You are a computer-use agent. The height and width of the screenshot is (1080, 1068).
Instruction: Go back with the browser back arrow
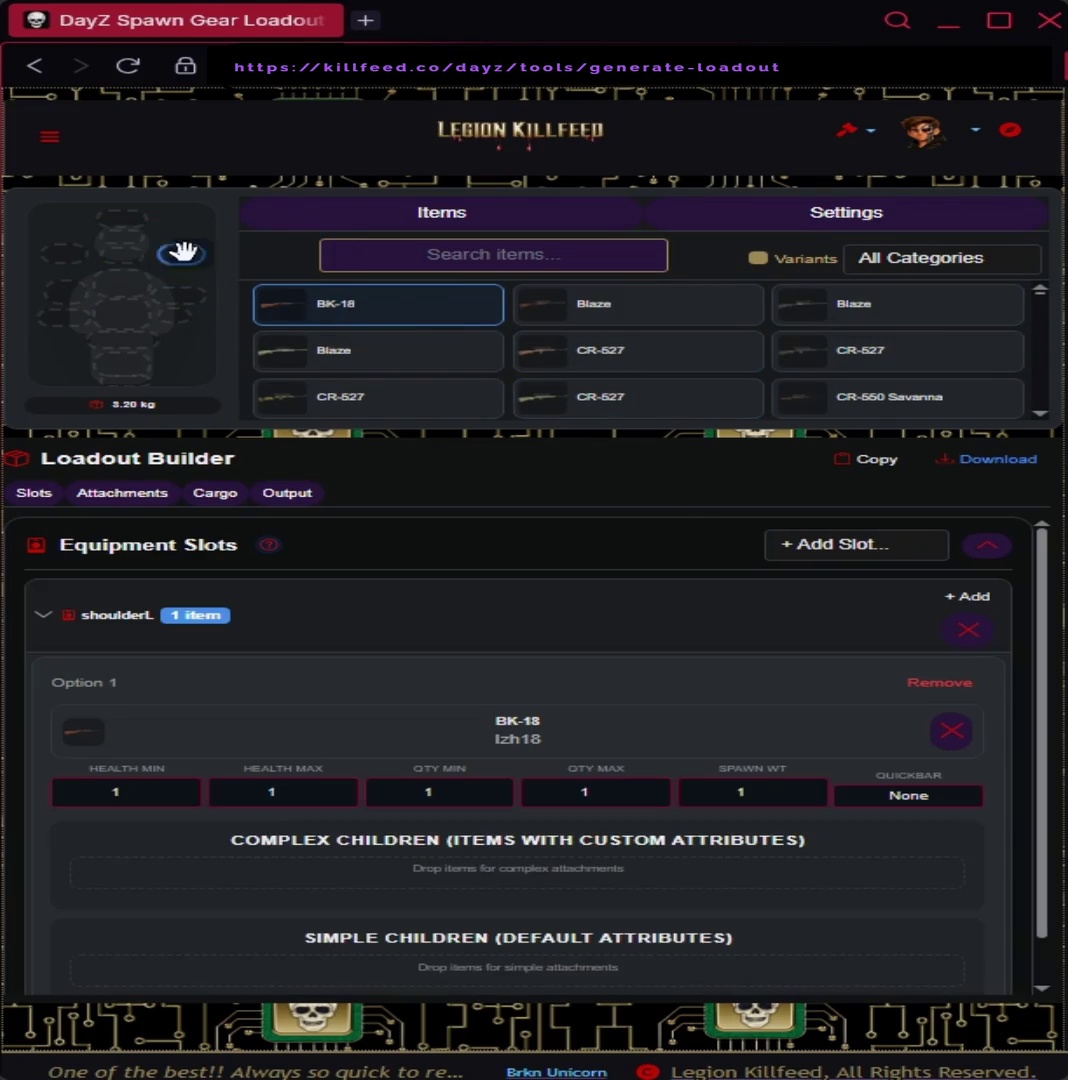click(x=34, y=66)
